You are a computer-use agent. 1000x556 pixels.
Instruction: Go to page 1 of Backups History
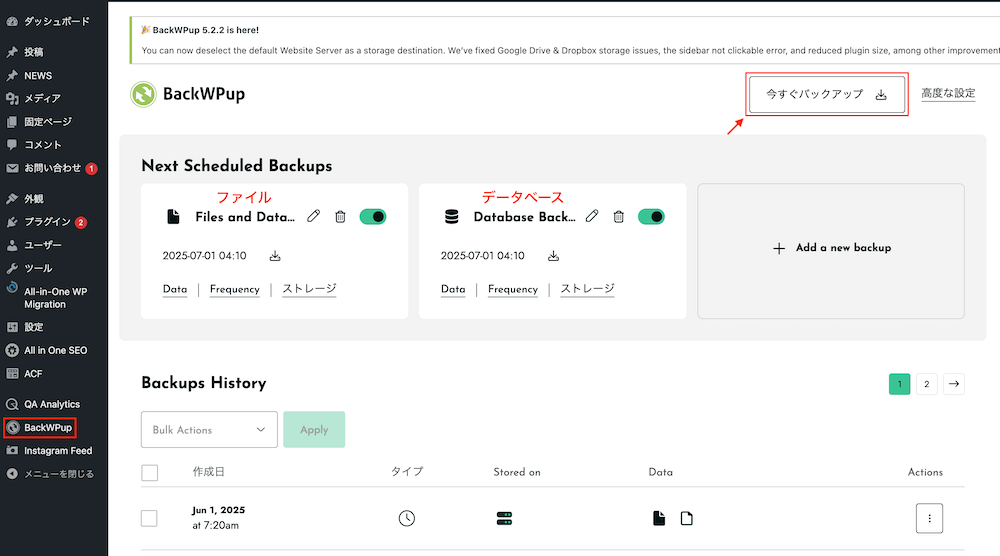click(899, 384)
